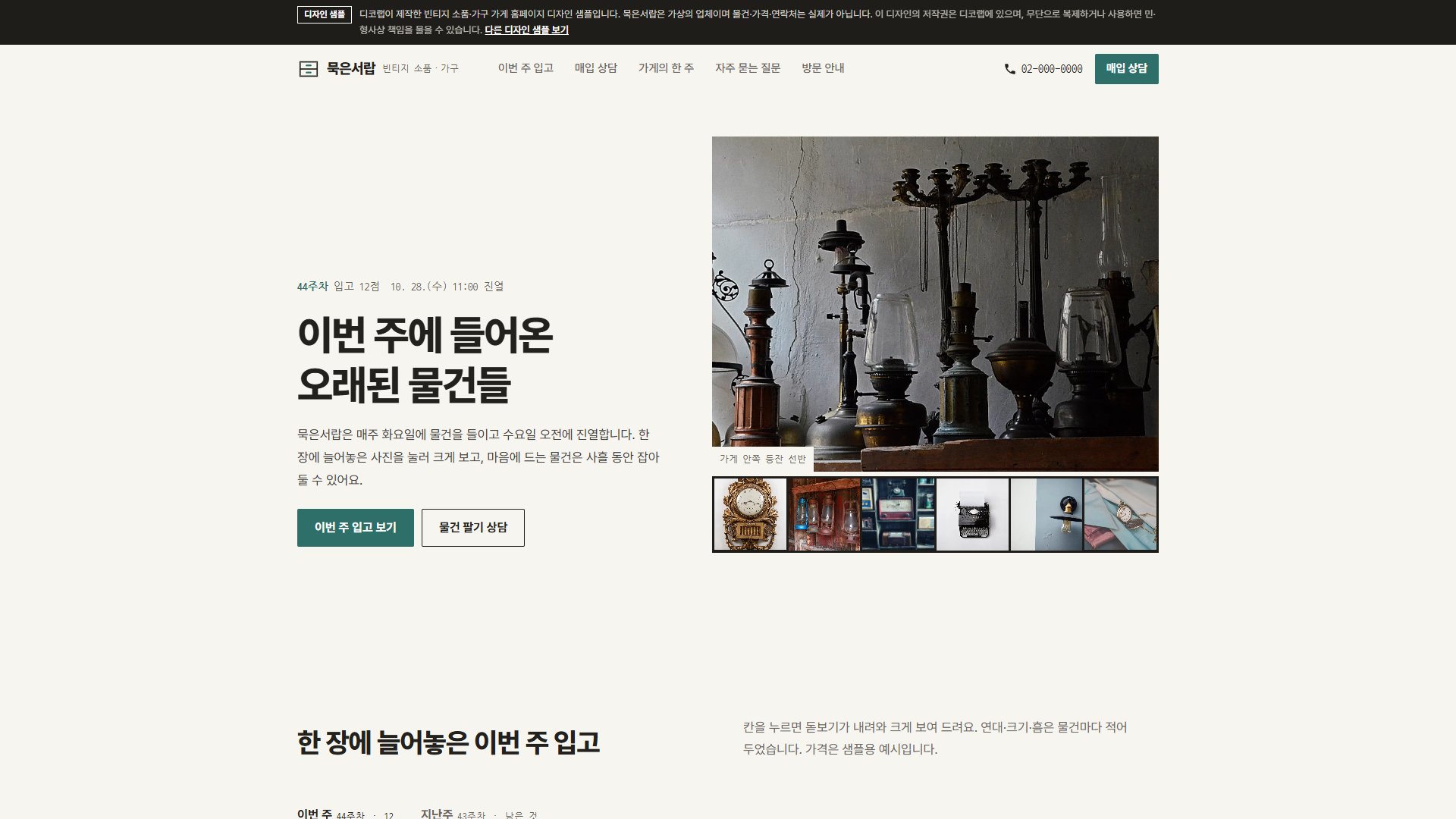The image size is (1456, 819).
Task: Click the 디자인 샘플 badge
Action: [x=325, y=14]
